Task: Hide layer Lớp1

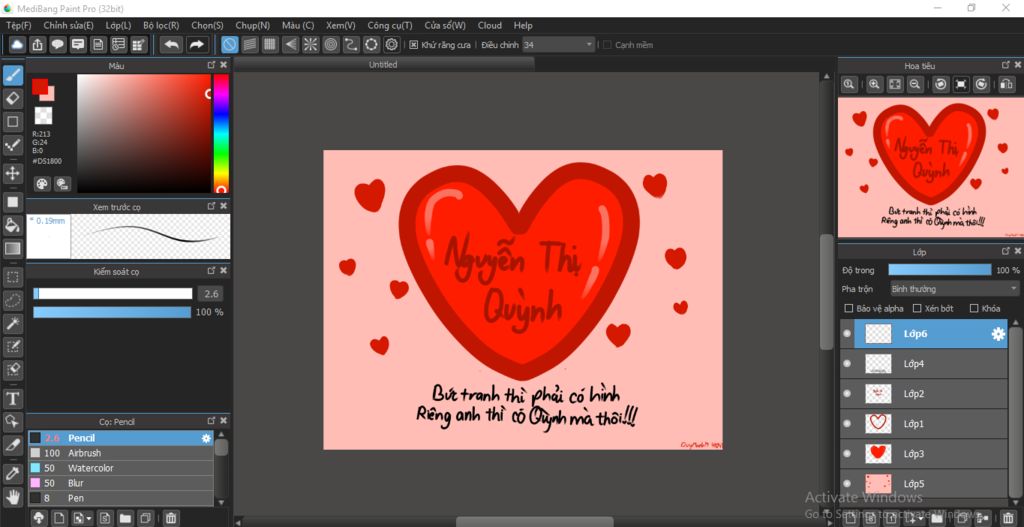Action: tap(847, 424)
